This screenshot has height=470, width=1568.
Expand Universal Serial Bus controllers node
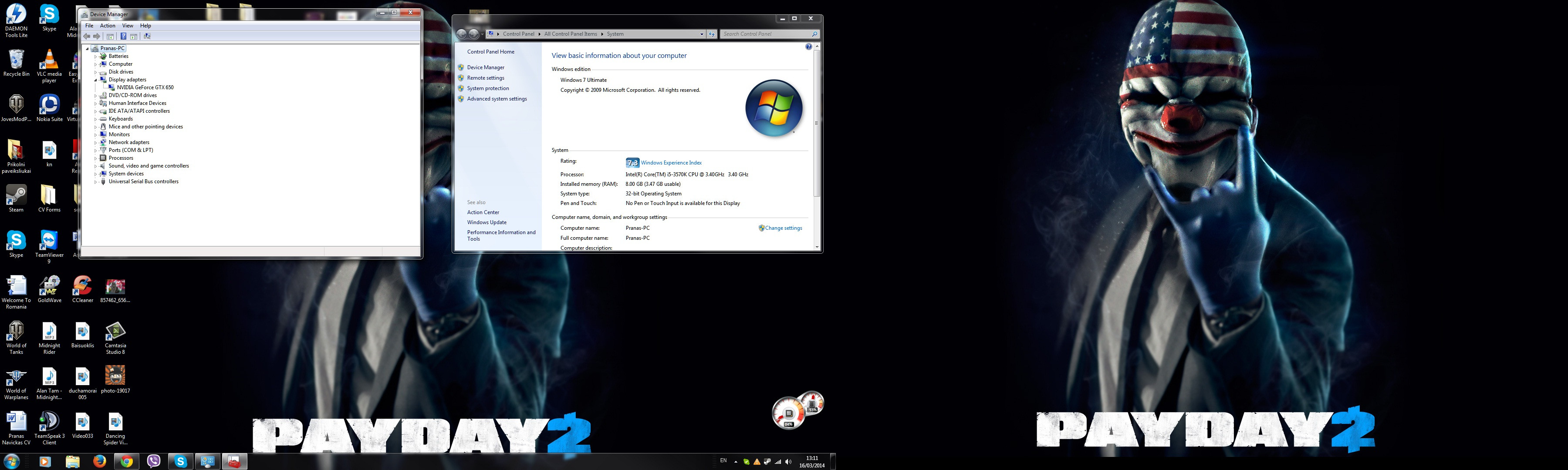tap(95, 182)
